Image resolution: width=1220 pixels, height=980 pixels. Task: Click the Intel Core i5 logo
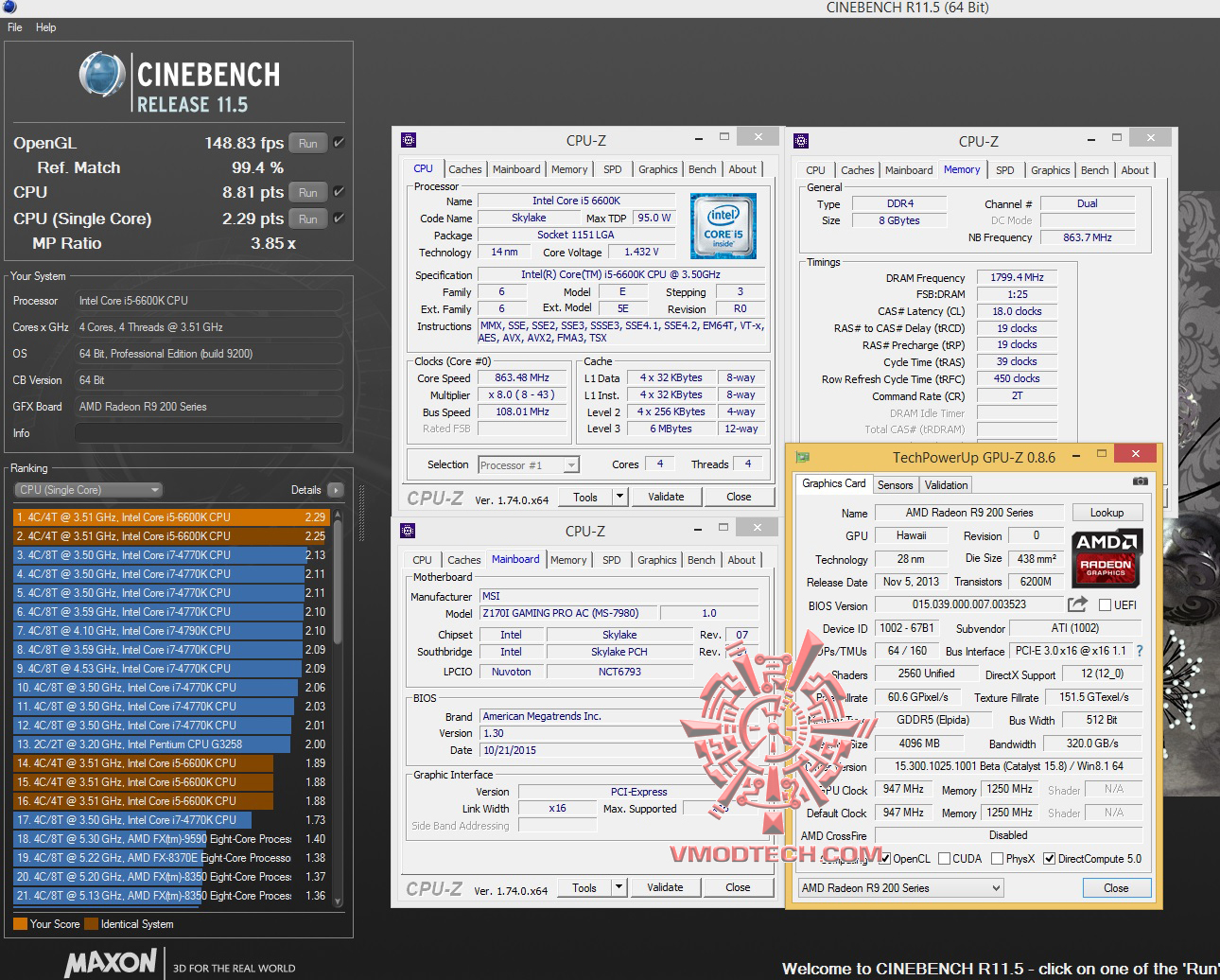coord(723,225)
